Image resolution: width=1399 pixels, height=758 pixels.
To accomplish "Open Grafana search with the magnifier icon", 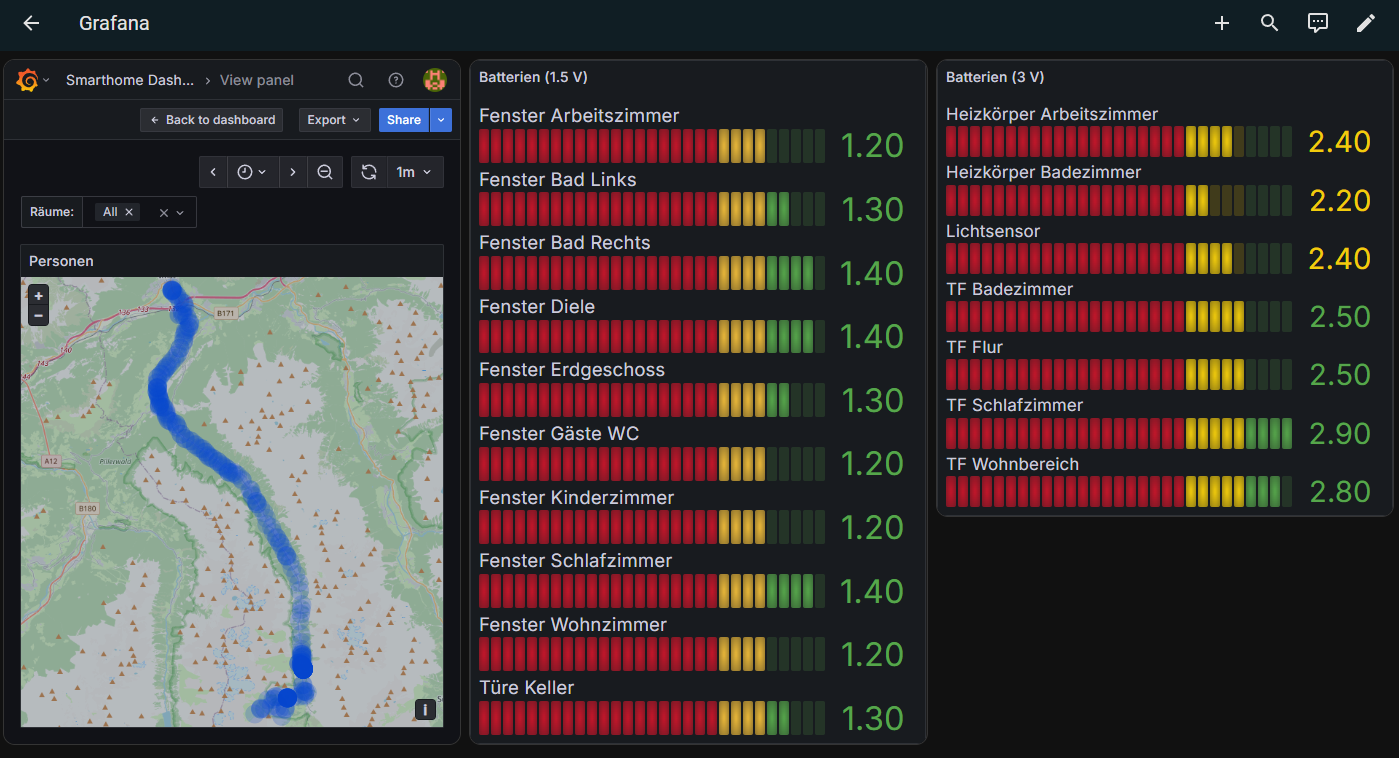I will tap(356, 80).
